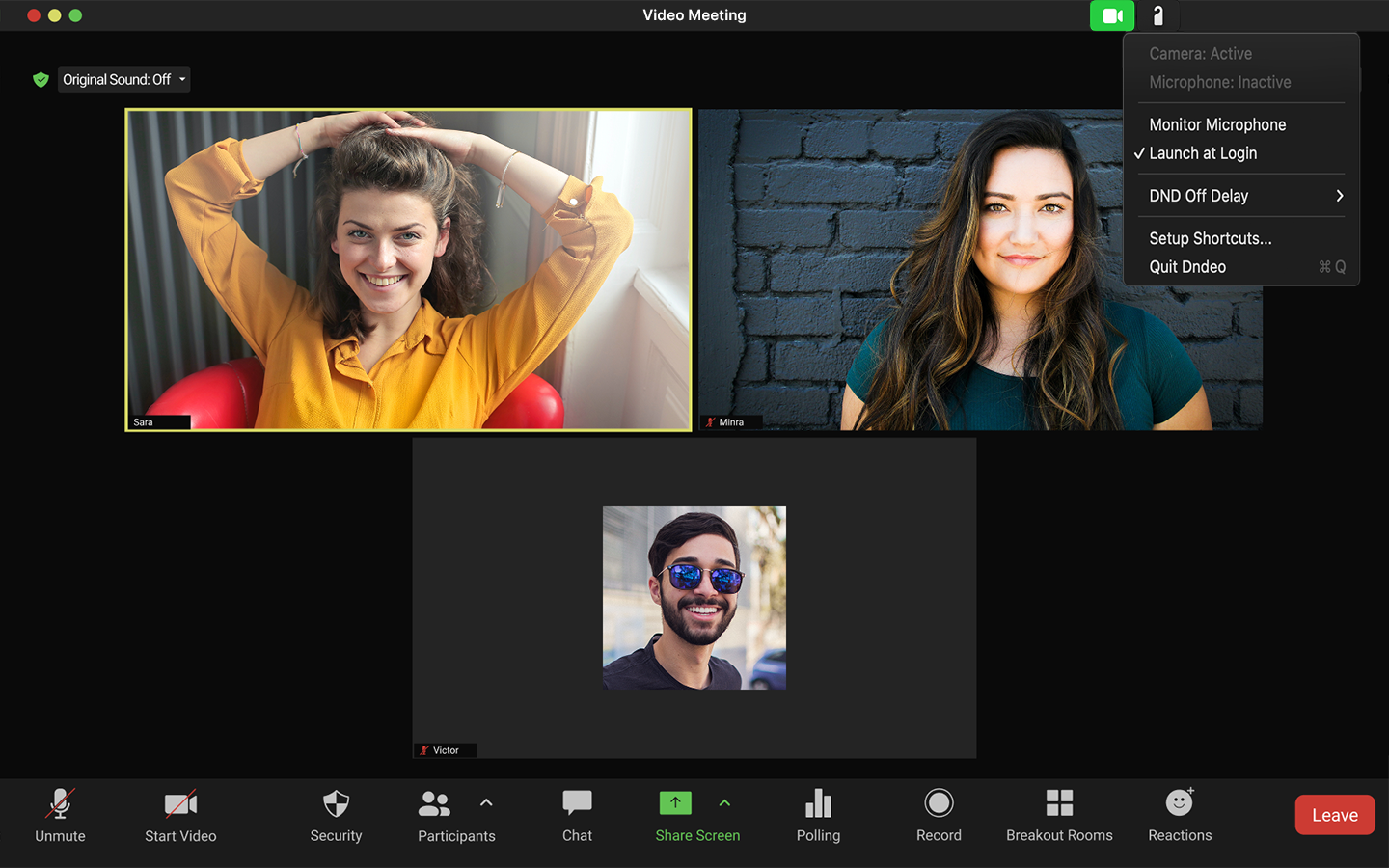1389x868 pixels.
Task: Open the Polling panel
Action: point(817,815)
